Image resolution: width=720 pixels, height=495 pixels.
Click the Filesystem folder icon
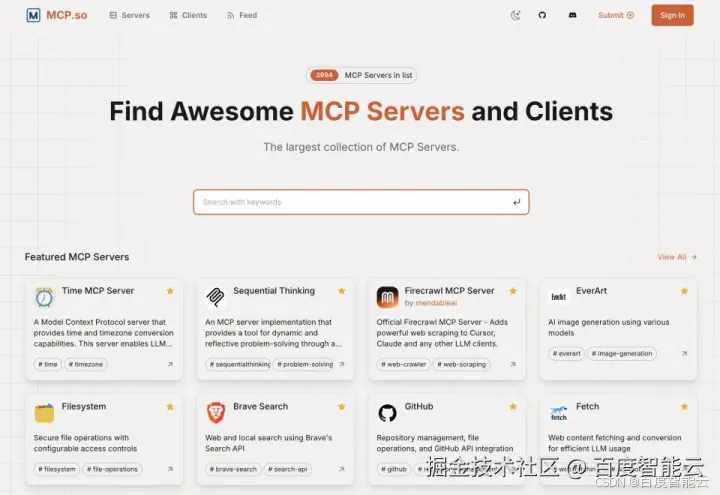point(44,413)
